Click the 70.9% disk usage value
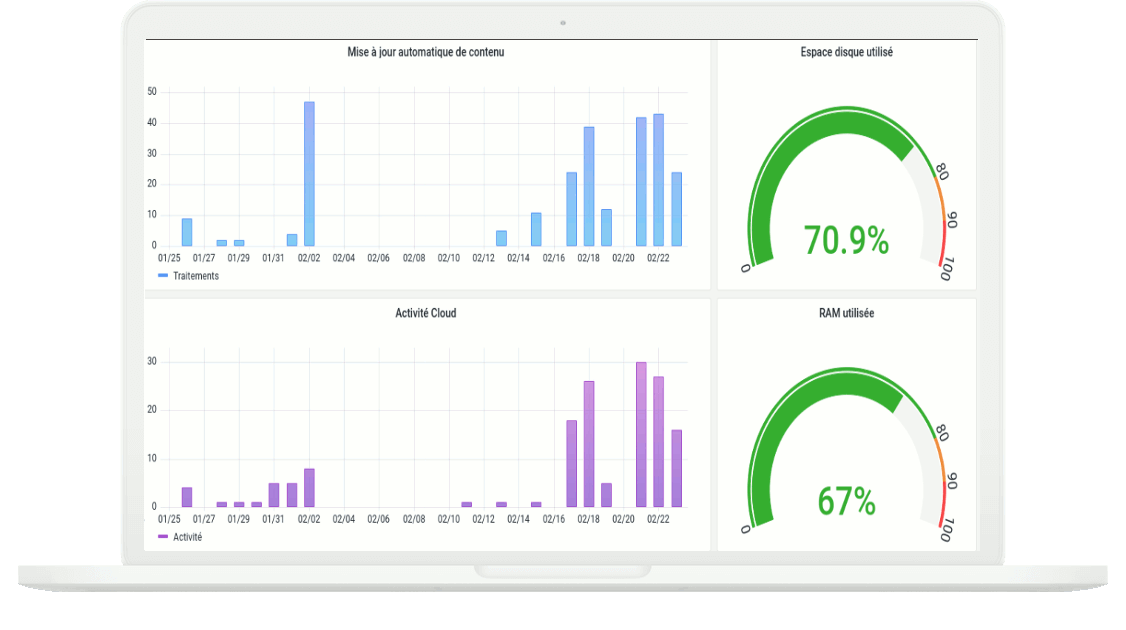1126x630 pixels. pyautogui.click(x=846, y=240)
